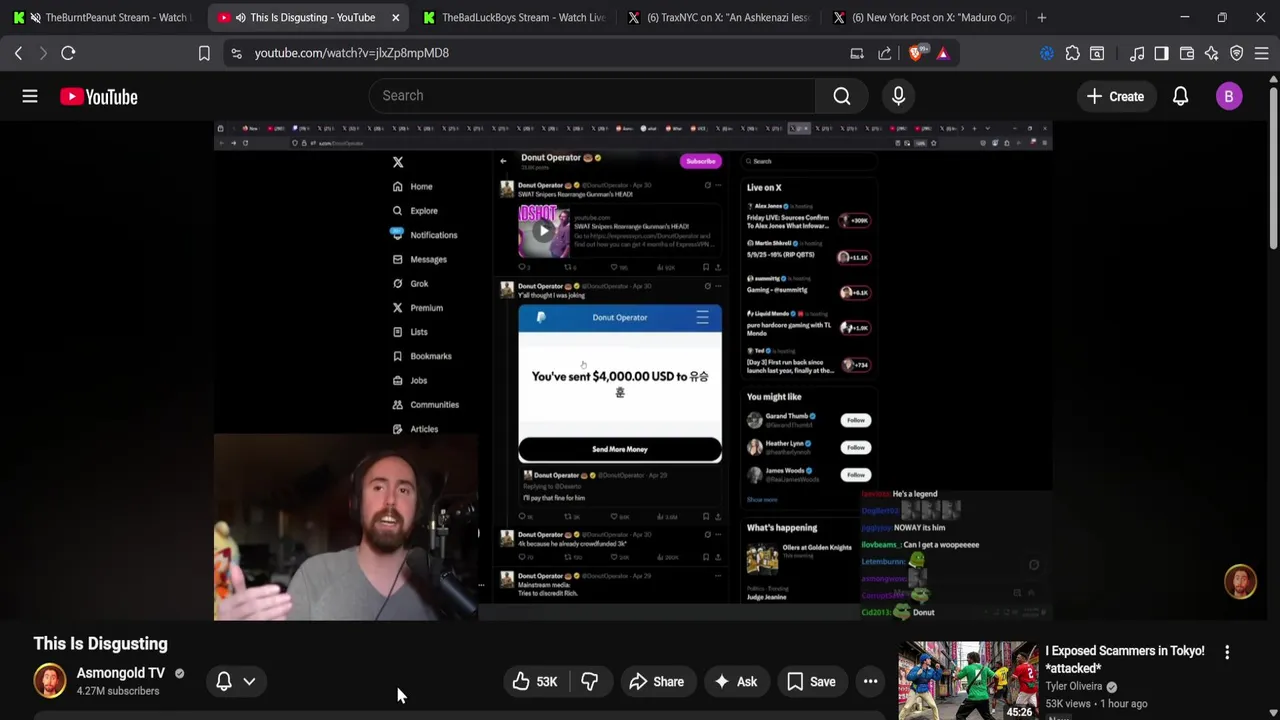
Task: Reload the current page
Action: [68, 53]
